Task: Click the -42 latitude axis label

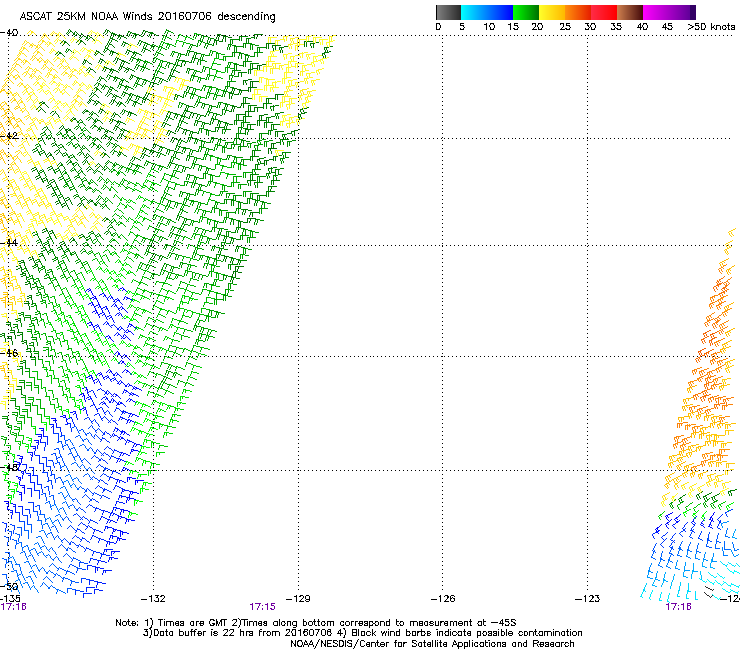Action: 9,136
